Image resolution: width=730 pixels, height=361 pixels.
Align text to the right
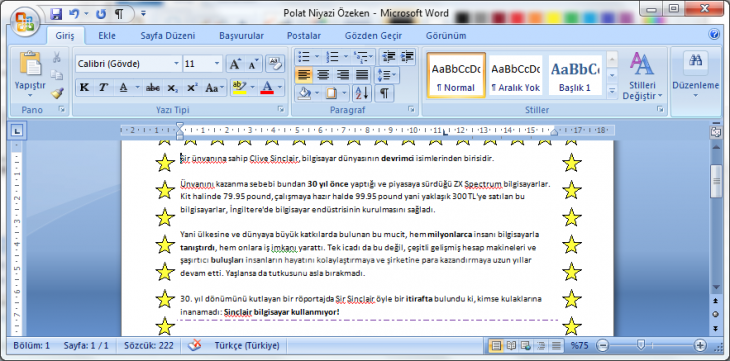[342, 75]
